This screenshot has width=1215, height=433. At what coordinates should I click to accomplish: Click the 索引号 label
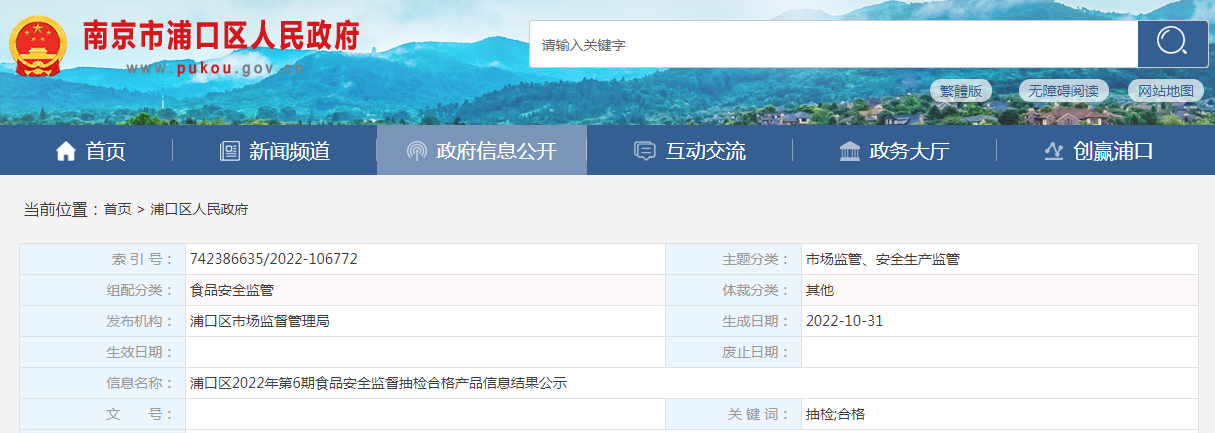point(143,259)
